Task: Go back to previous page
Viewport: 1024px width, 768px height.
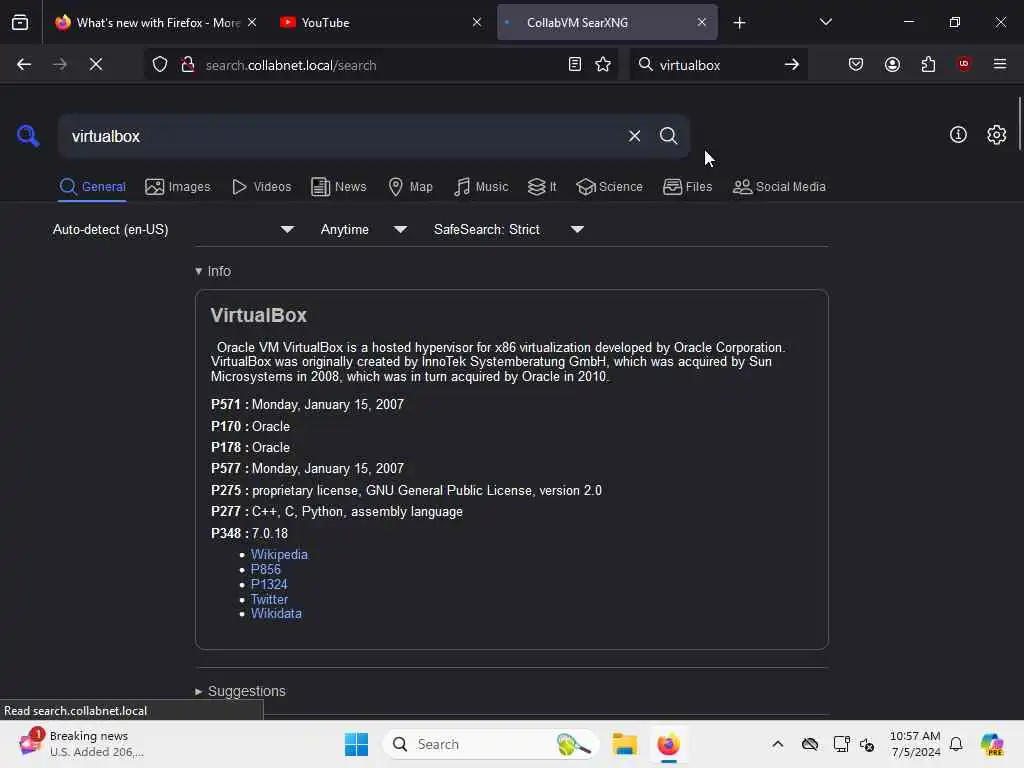Action: [x=24, y=65]
